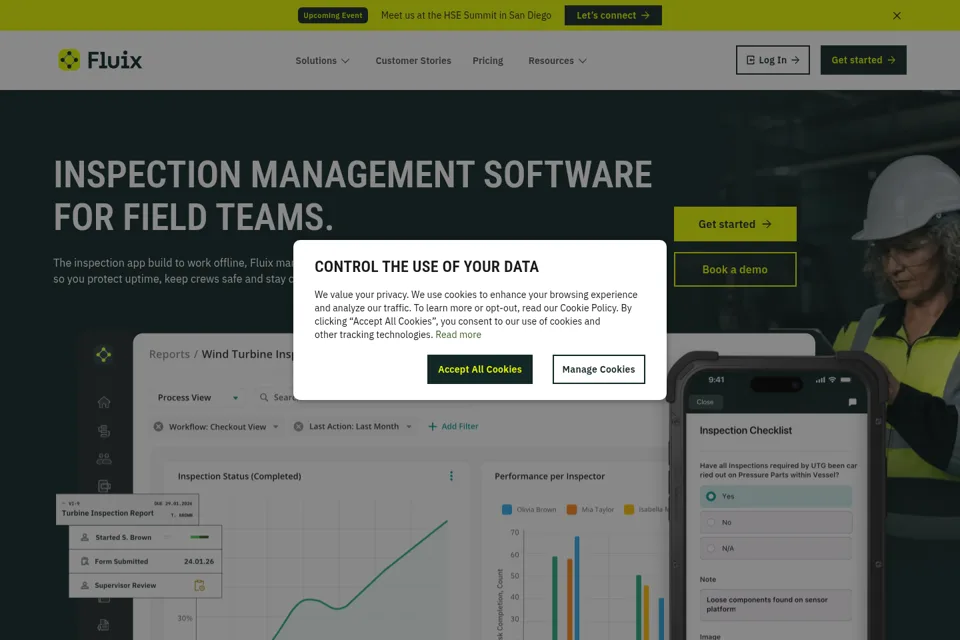Click the Started S. Brown progress bar
This screenshot has height=640, width=960.
coord(200,537)
